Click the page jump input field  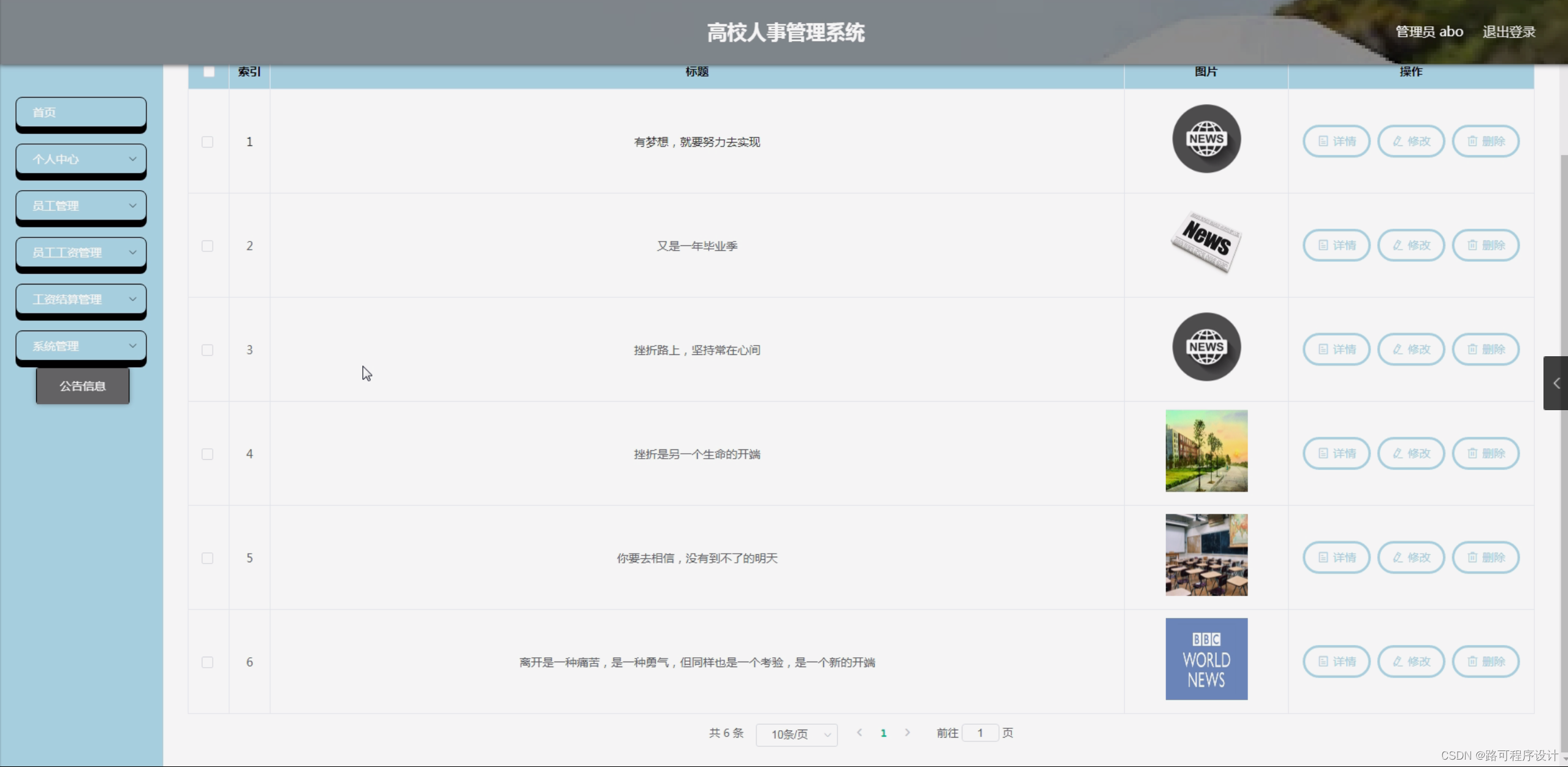[x=980, y=733]
